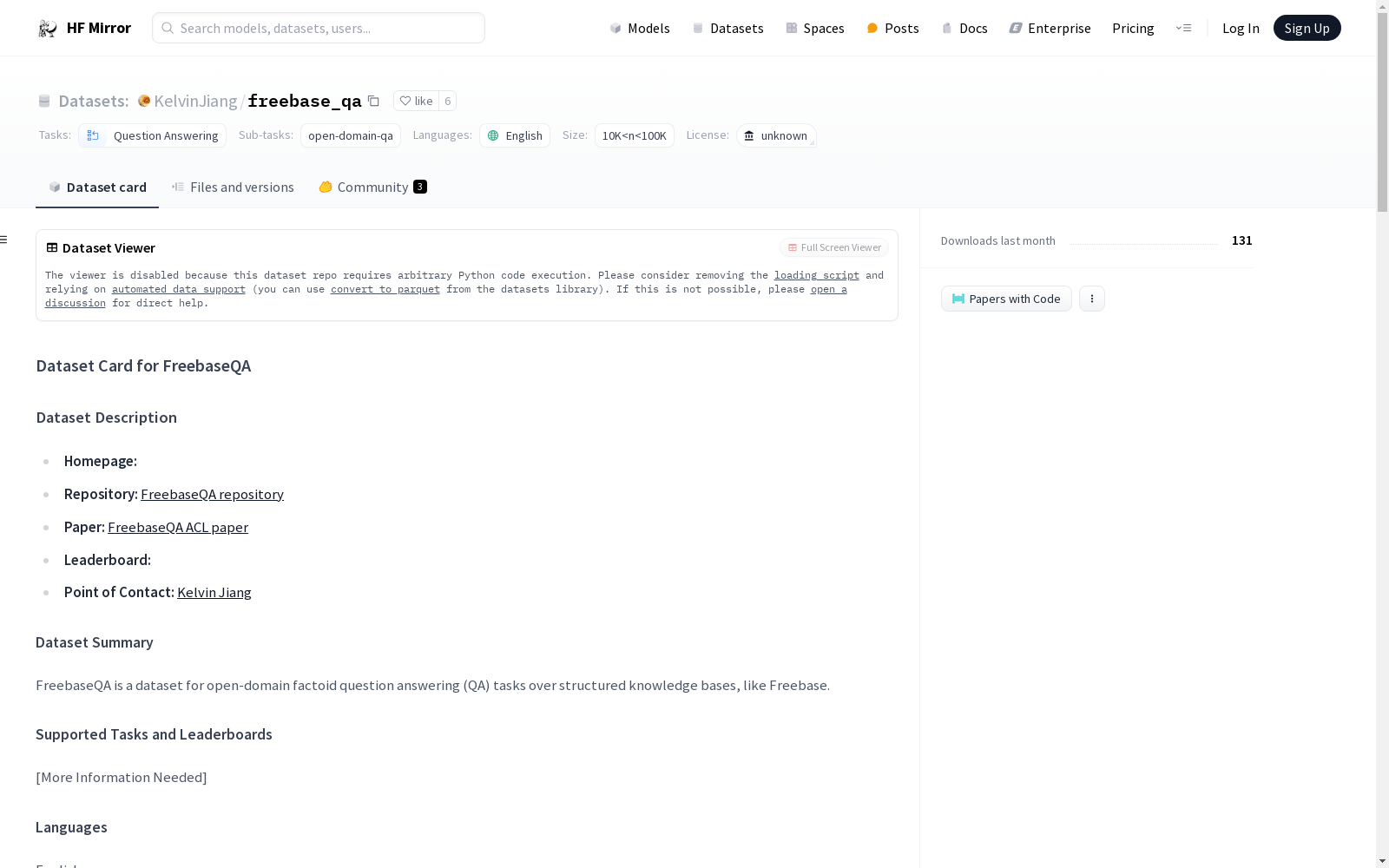The height and width of the screenshot is (868, 1389).
Task: Switch to Files and versions tab
Action: [233, 187]
